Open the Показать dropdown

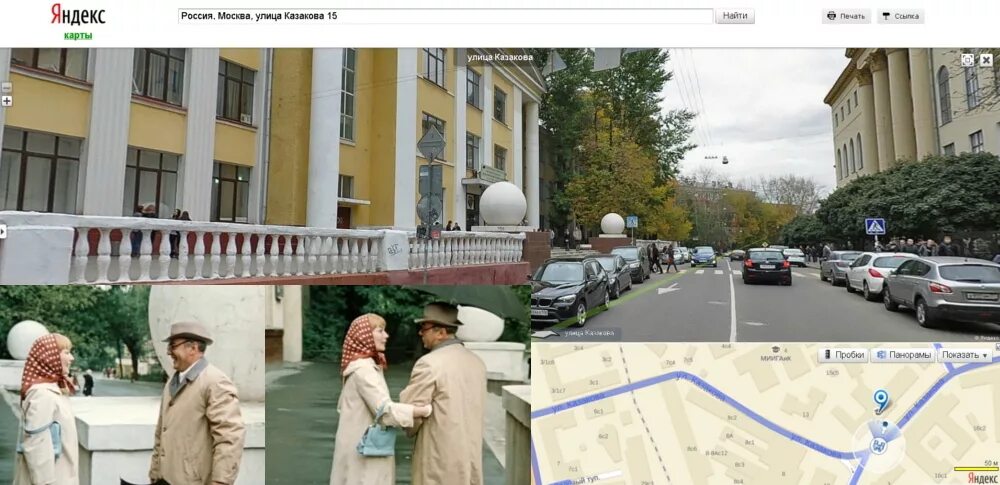tap(964, 355)
